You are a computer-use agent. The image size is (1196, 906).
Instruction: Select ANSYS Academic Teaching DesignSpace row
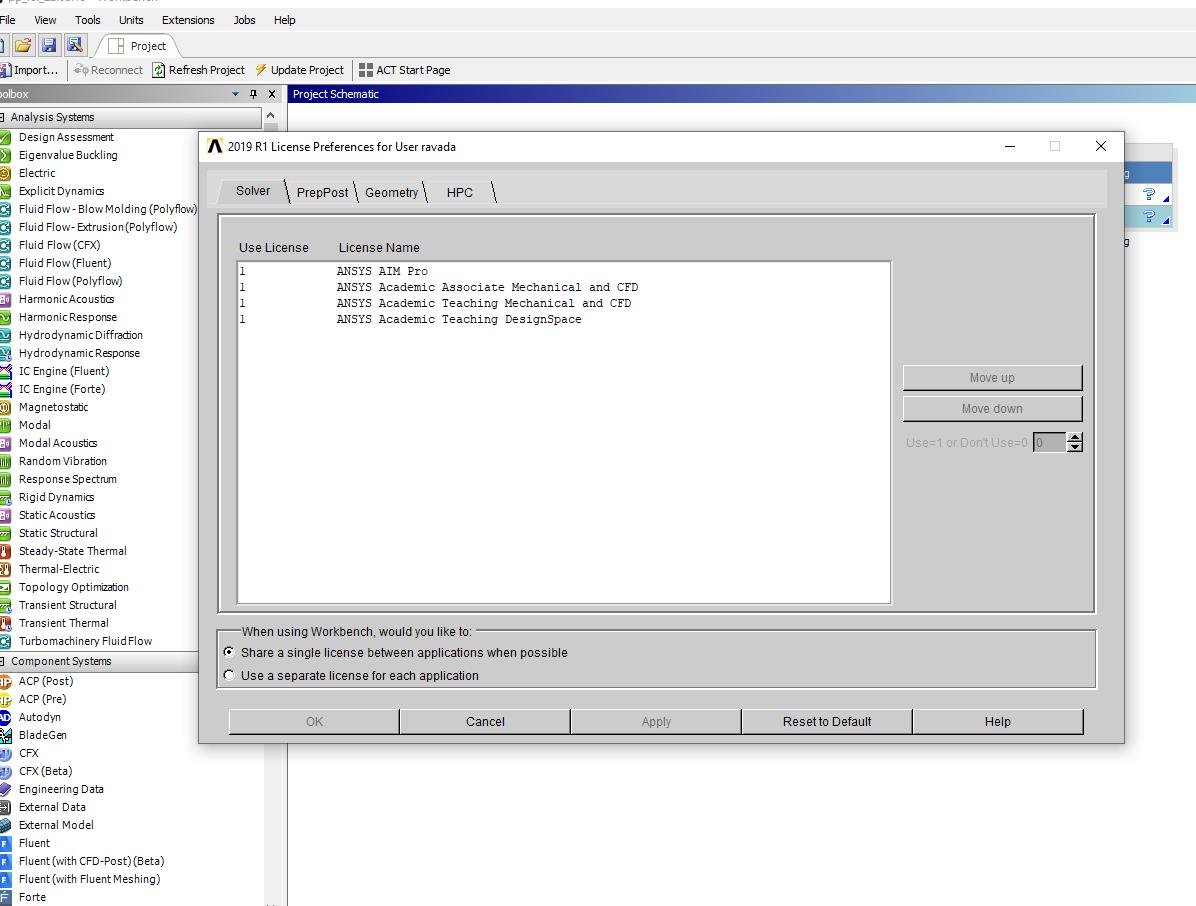[x=564, y=320]
